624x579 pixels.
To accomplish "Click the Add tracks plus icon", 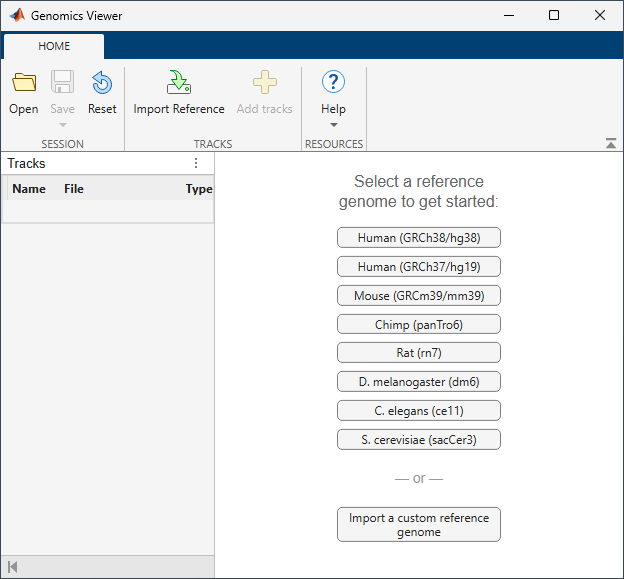I will coord(265,82).
